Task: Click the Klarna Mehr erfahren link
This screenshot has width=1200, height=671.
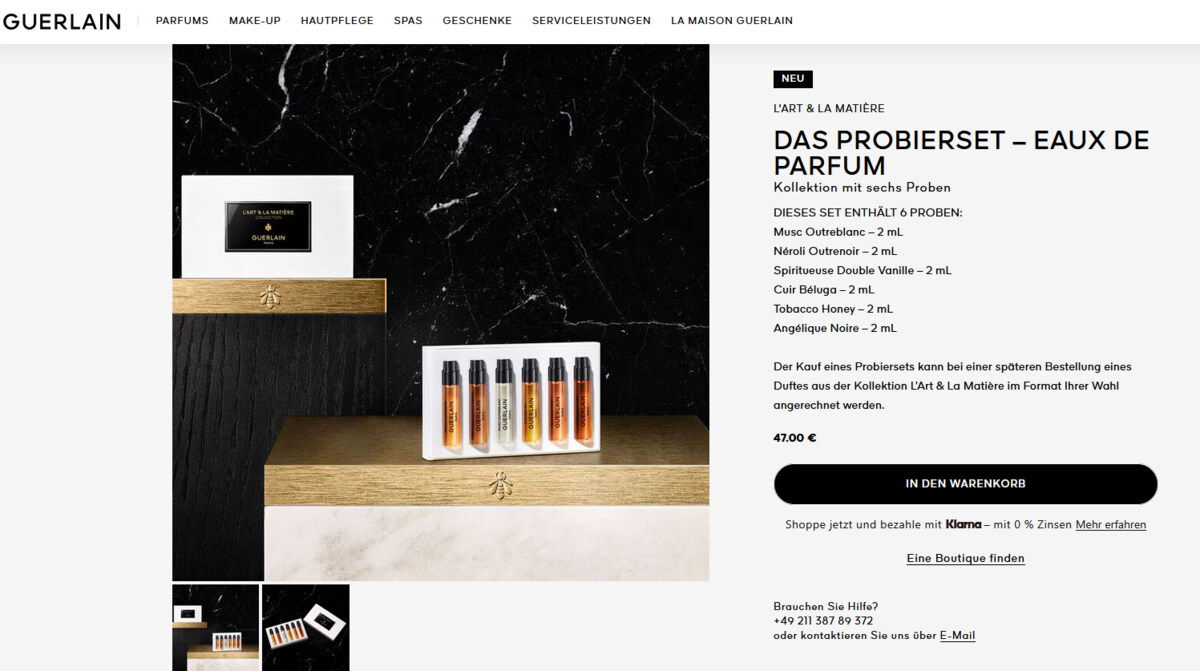Action: [1111, 525]
